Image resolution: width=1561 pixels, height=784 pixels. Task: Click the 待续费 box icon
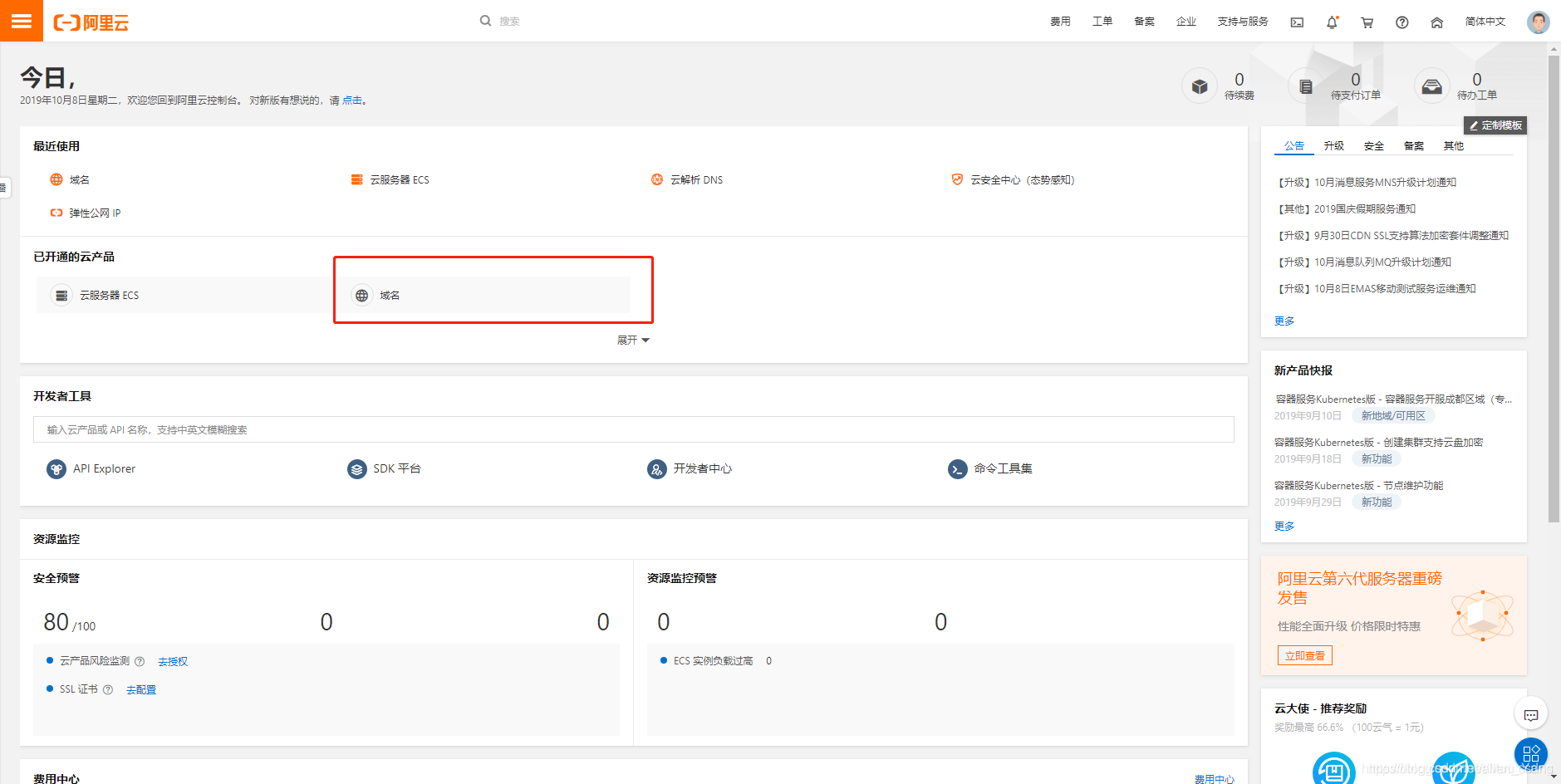(x=1199, y=86)
